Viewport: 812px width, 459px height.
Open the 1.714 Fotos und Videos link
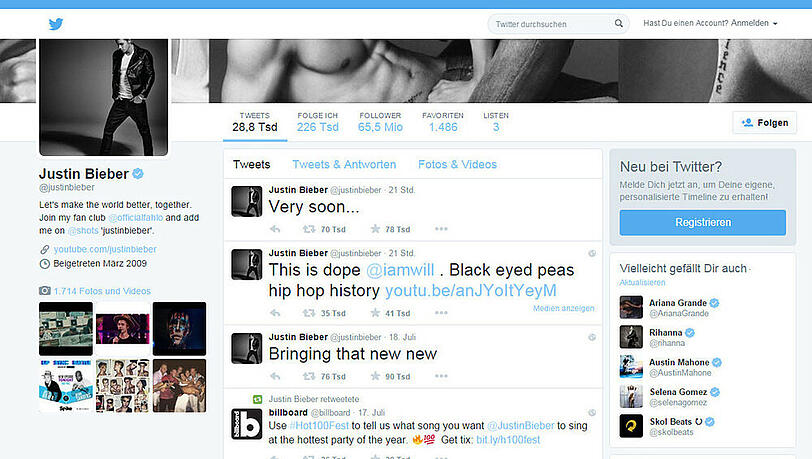click(x=102, y=291)
